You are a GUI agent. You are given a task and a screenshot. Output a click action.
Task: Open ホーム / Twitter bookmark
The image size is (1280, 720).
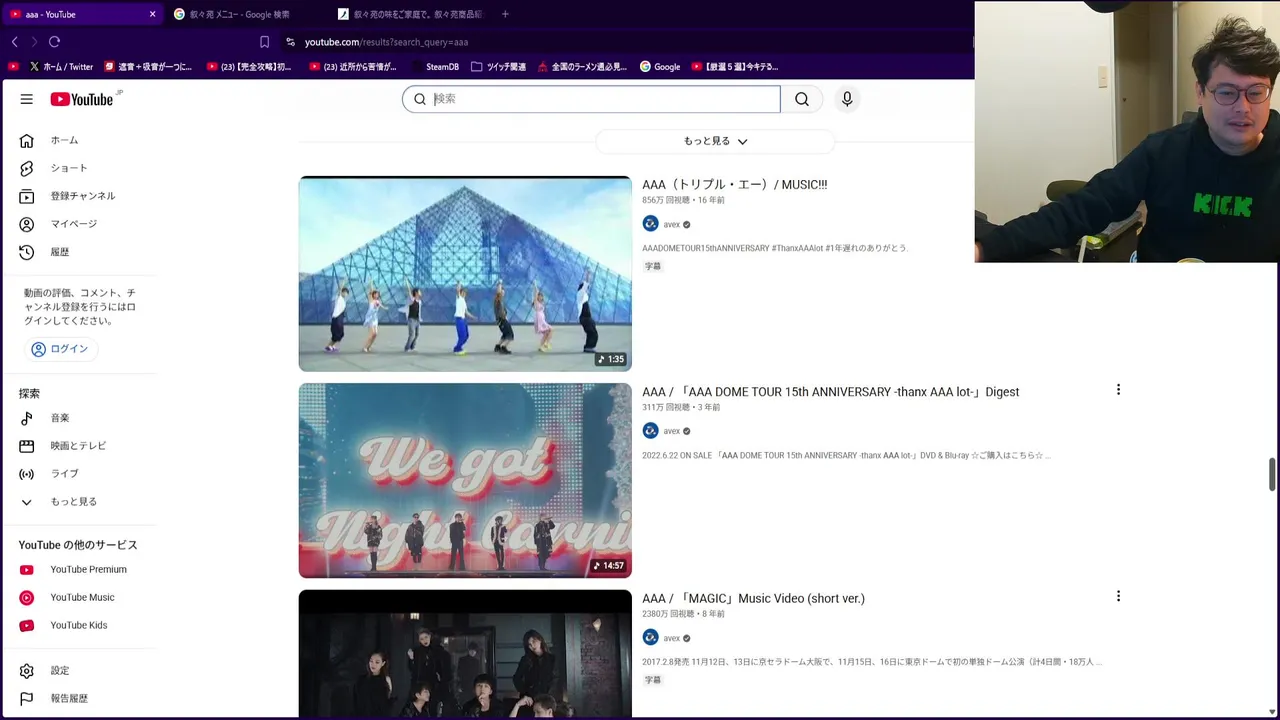coord(61,67)
